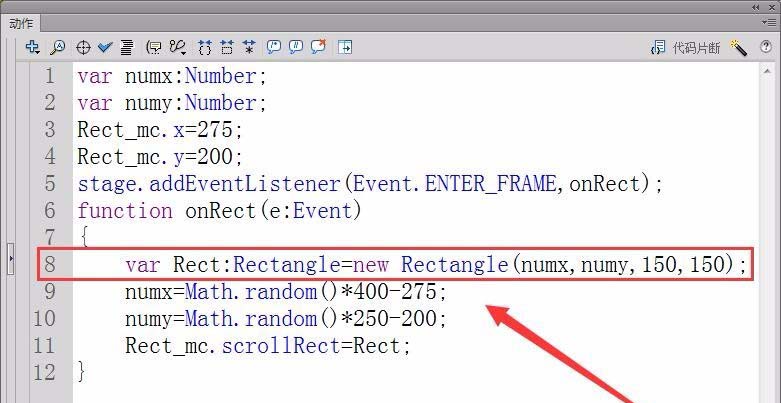
Task: Close the Actions panel with the X
Action: pos(771,6)
